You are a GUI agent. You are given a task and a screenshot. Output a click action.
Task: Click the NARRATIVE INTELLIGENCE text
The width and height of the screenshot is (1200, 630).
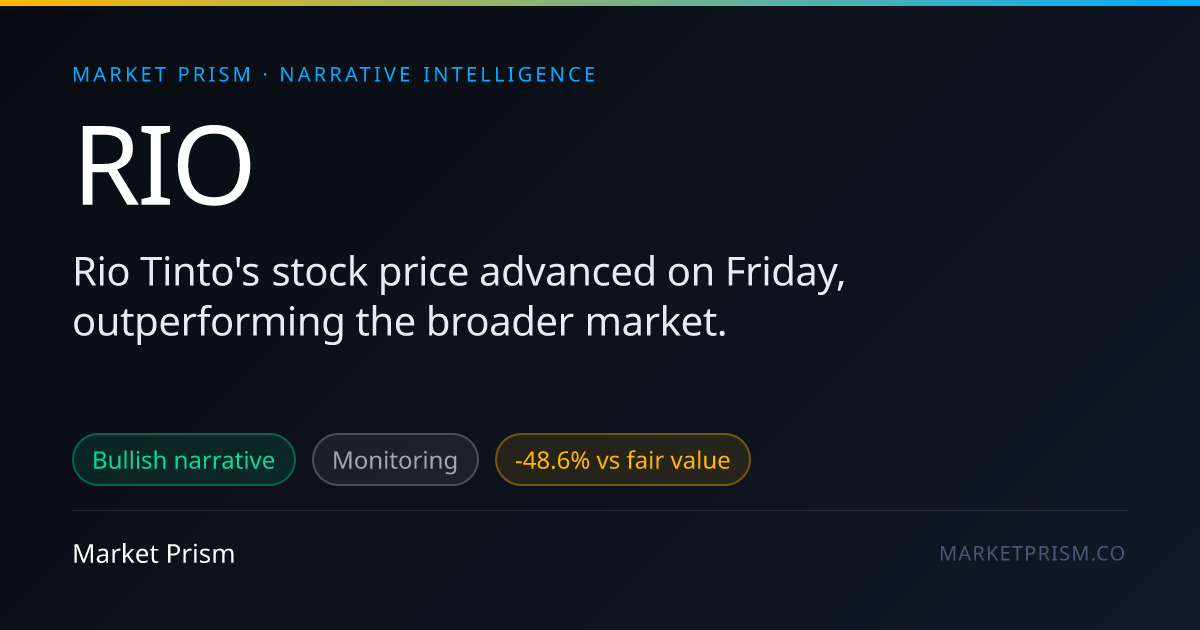(x=438, y=75)
